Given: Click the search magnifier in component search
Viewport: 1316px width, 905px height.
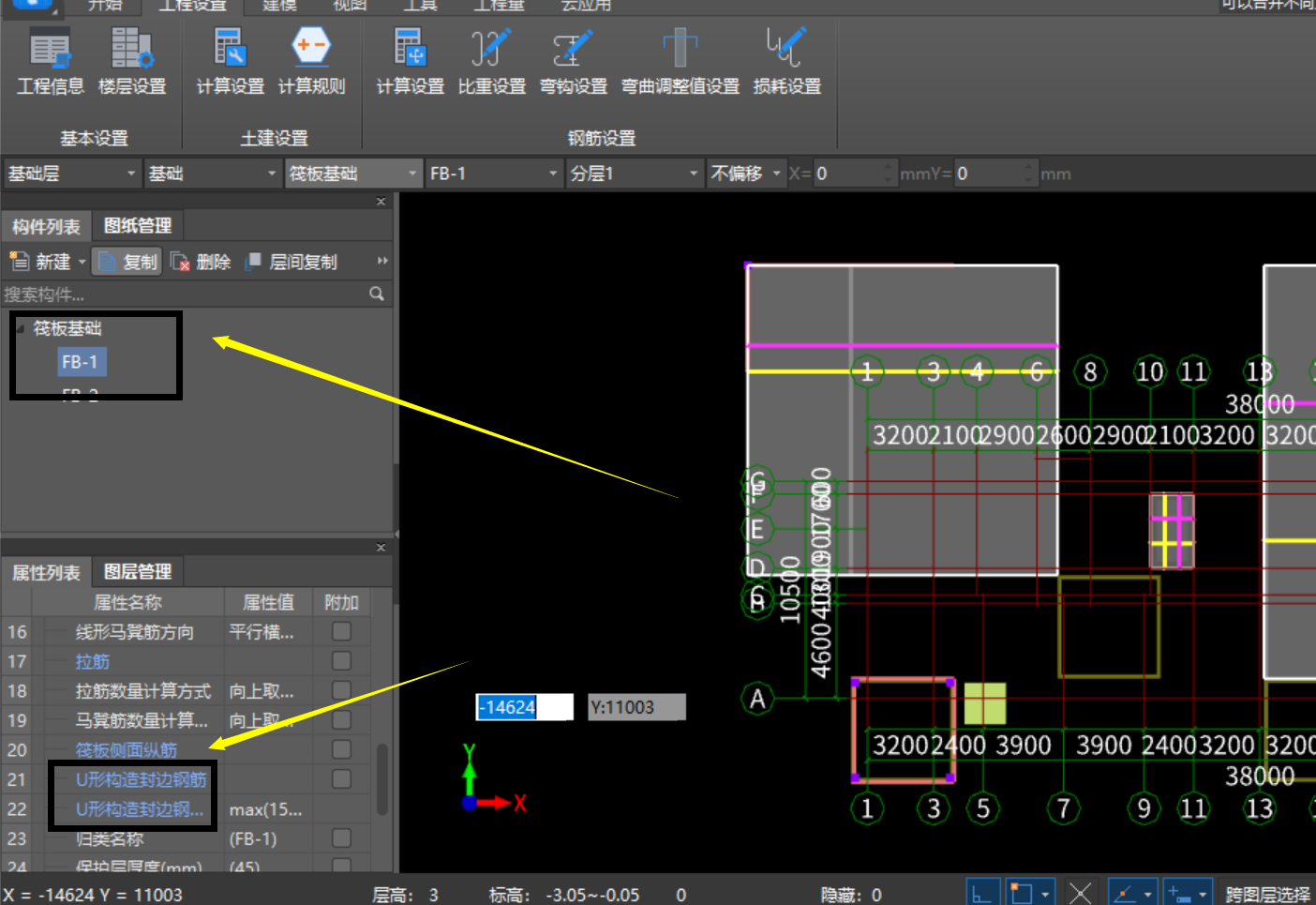Looking at the screenshot, I should coord(377,294).
